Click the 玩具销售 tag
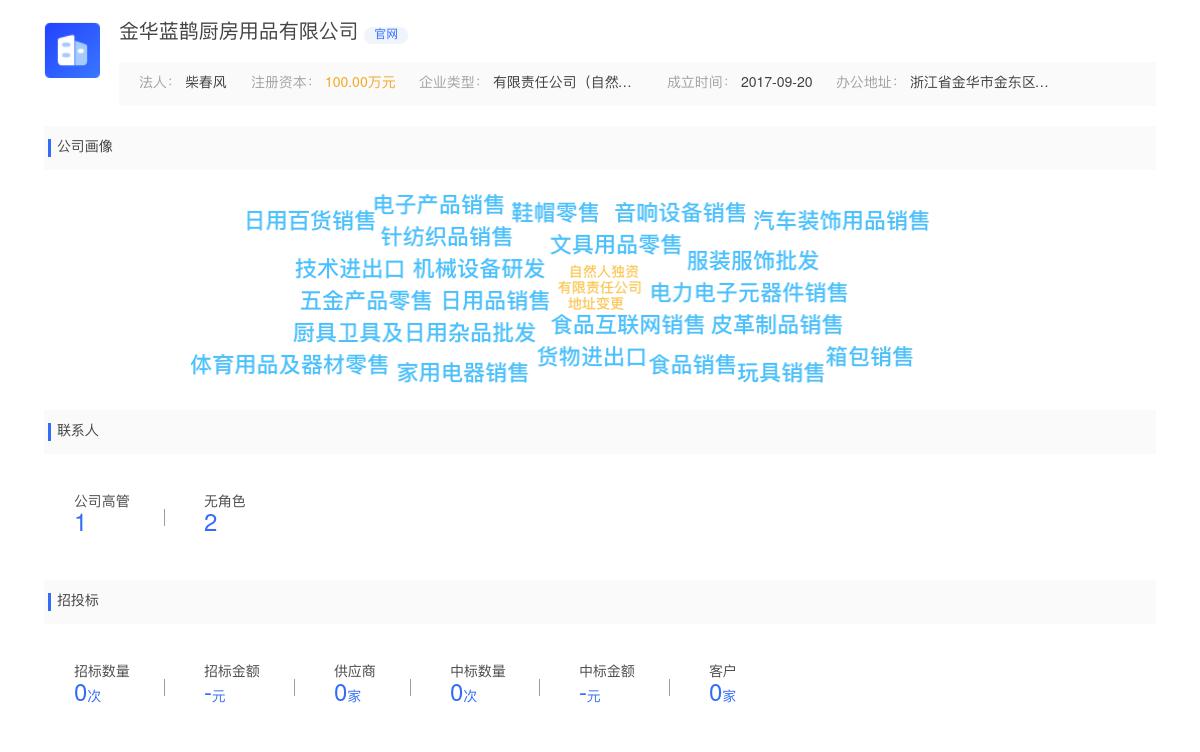This screenshot has width=1200, height=752. coord(781,373)
